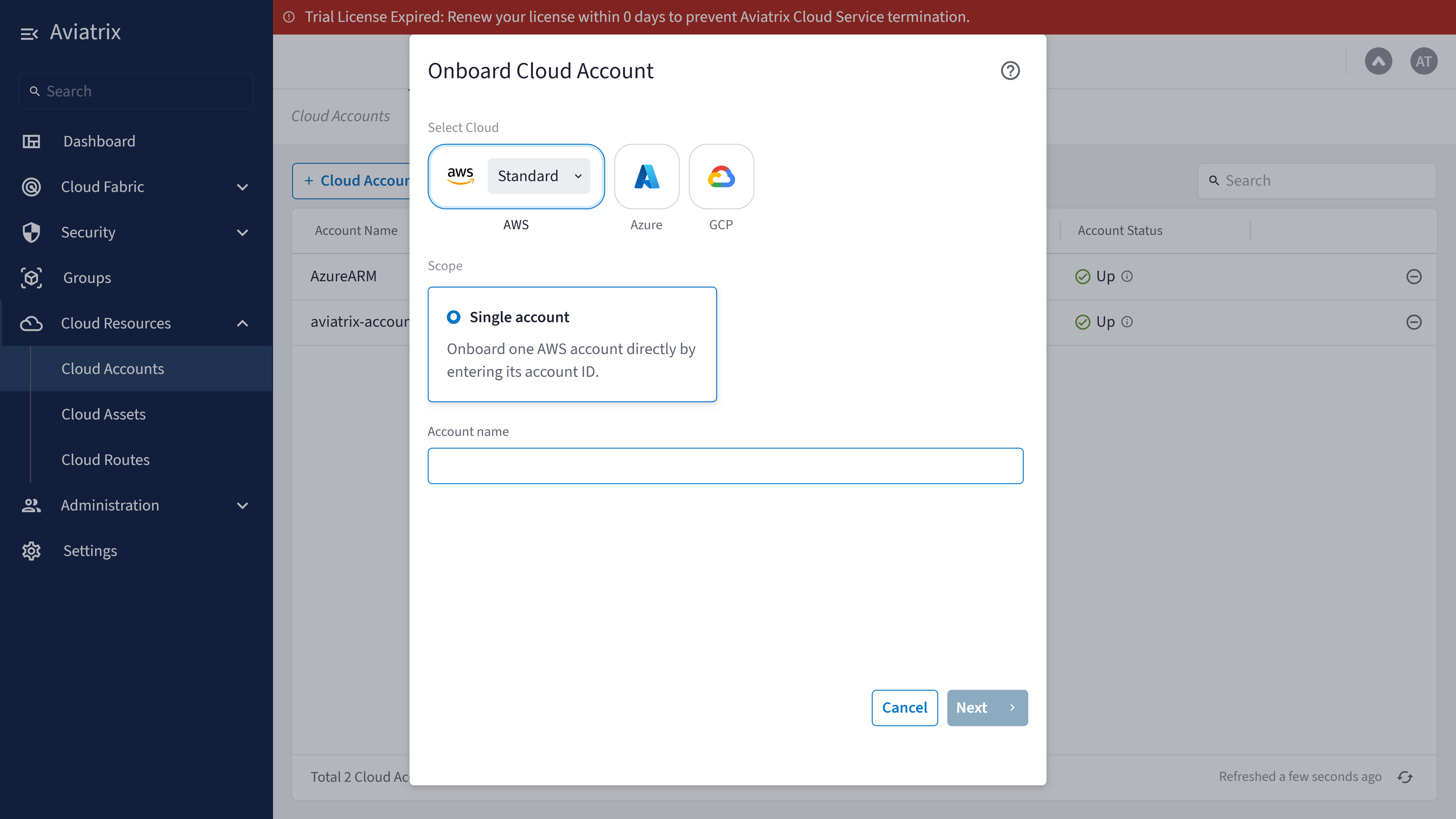Image resolution: width=1456 pixels, height=819 pixels.
Task: Click the AT user avatar
Action: 1423,61
